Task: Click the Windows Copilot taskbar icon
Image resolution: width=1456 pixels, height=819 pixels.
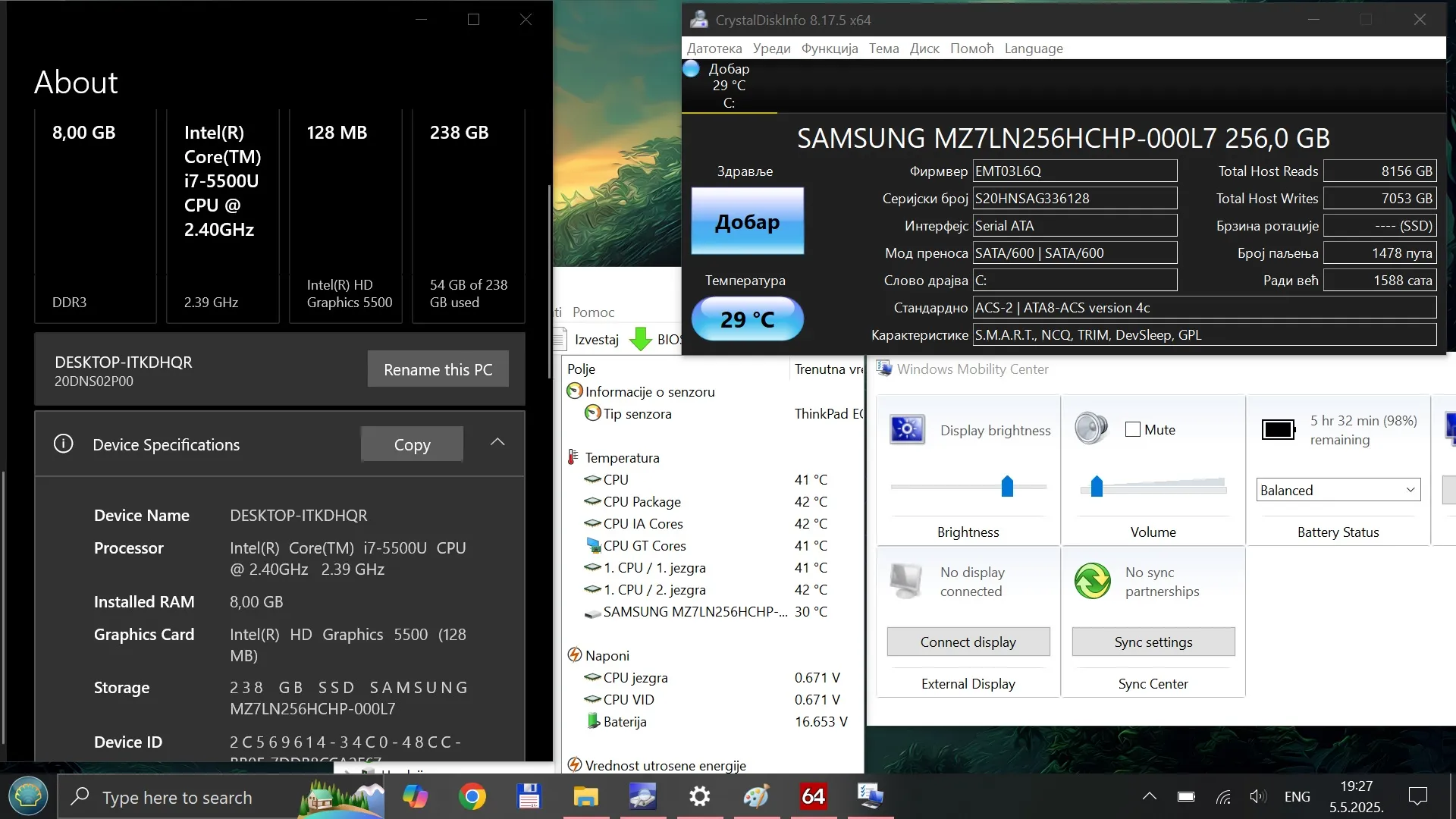Action: click(x=415, y=797)
